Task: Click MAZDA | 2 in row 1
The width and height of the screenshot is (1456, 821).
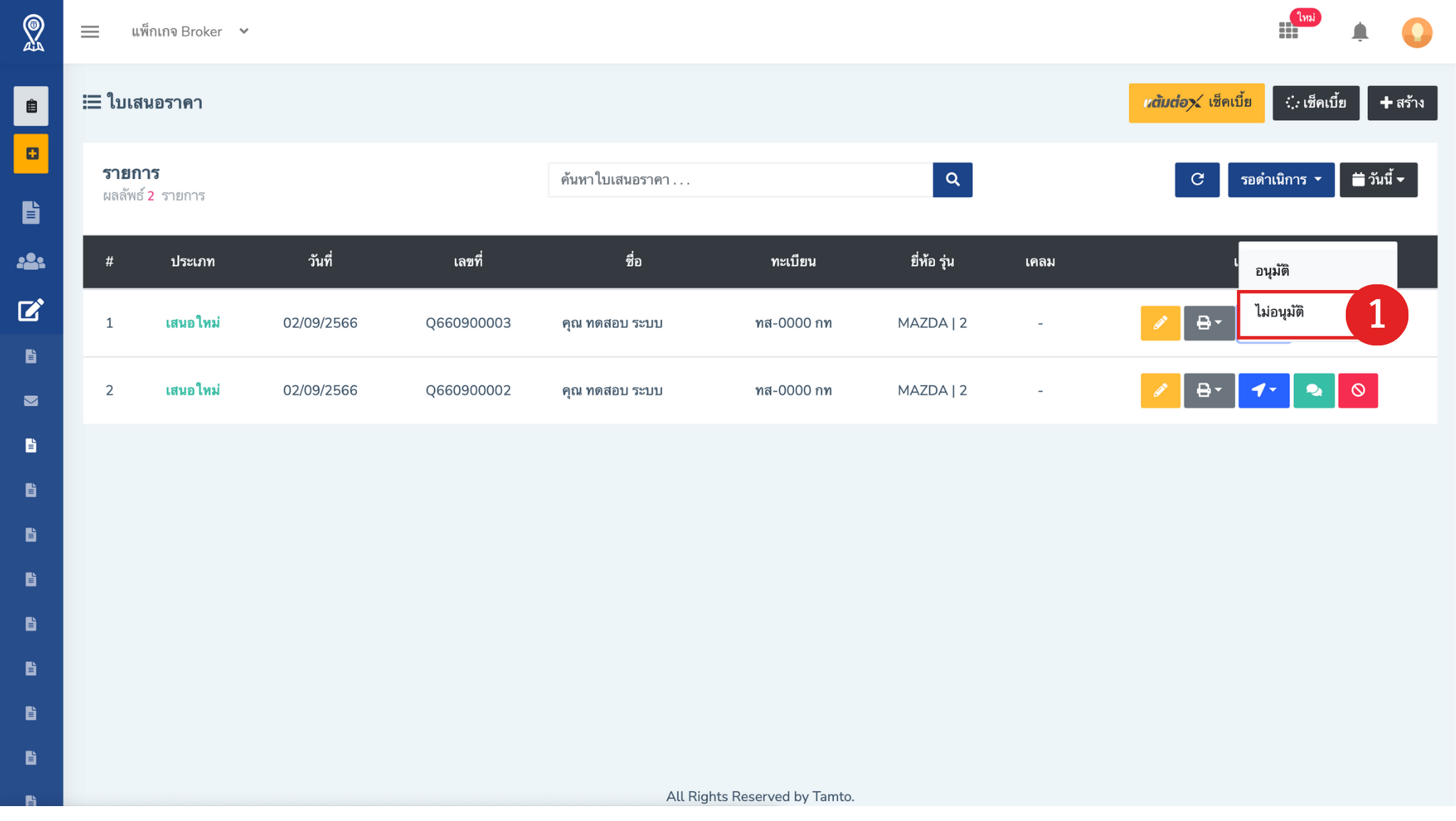Action: pyautogui.click(x=932, y=323)
